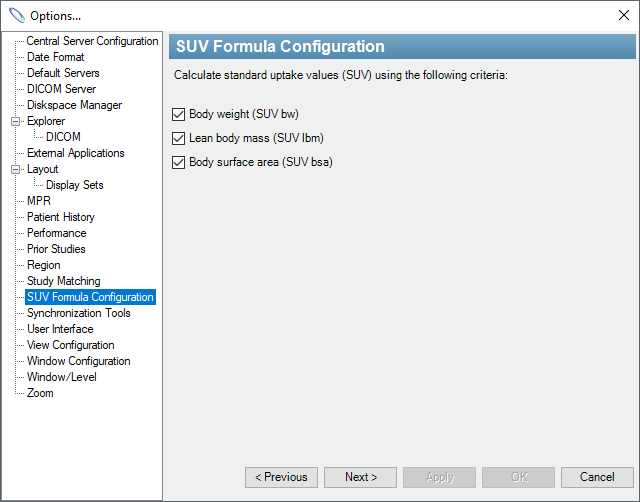Toggle Lean body mass (SUV lbm) checkbox
The height and width of the screenshot is (502, 640).
(x=178, y=138)
